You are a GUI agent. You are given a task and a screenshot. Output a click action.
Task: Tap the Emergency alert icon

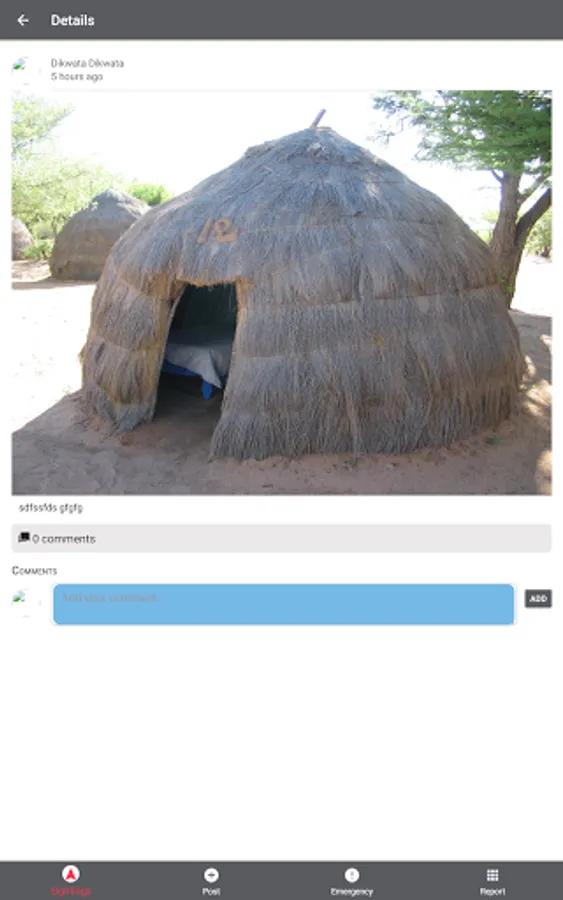click(352, 875)
